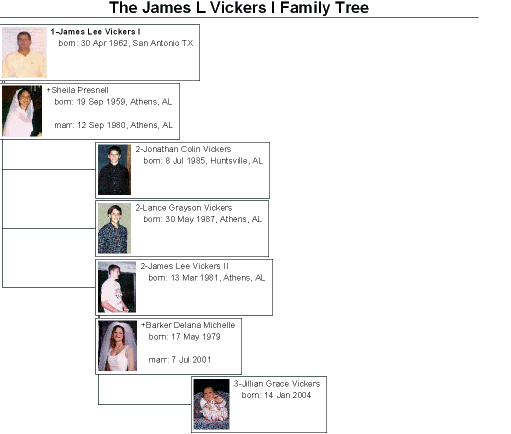
Task: Select 2-Lance Grayson Vickers name
Action: [184, 208]
